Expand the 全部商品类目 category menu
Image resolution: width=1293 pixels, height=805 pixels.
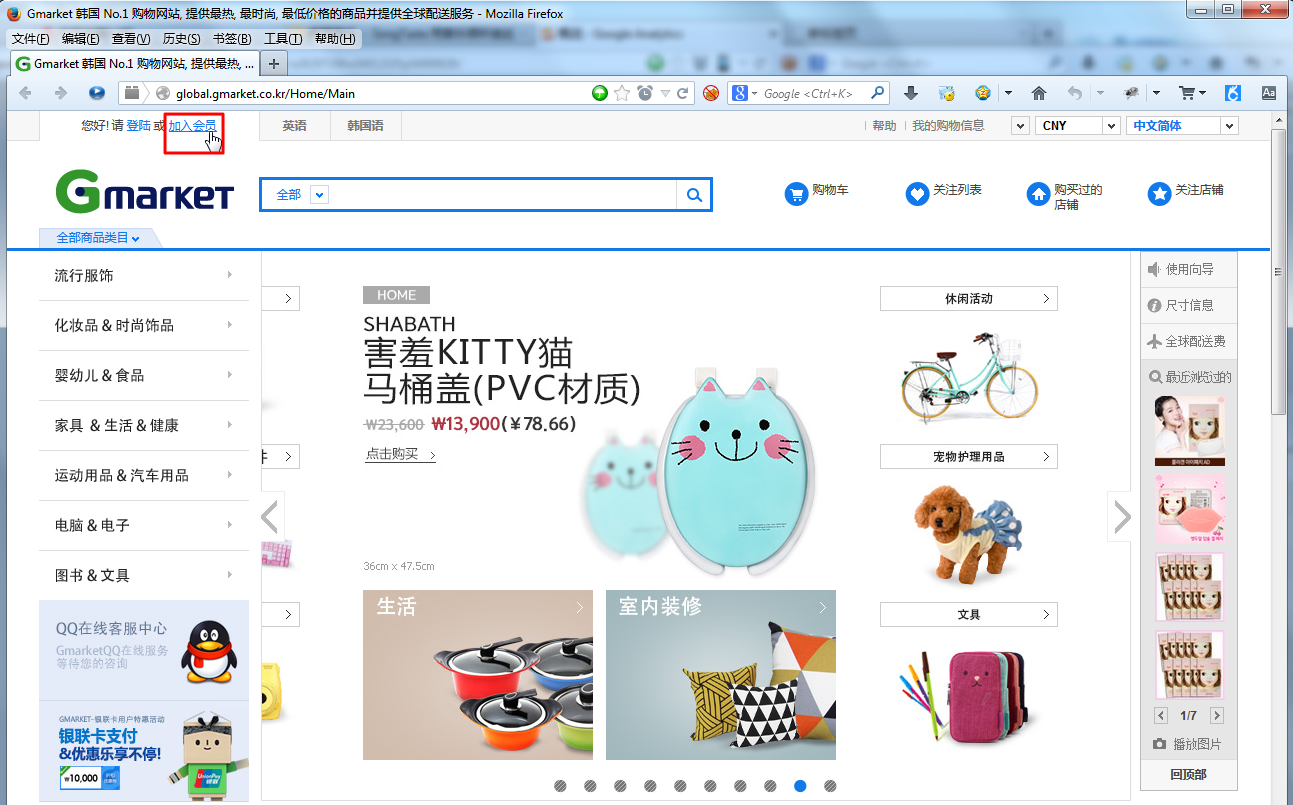coord(98,238)
